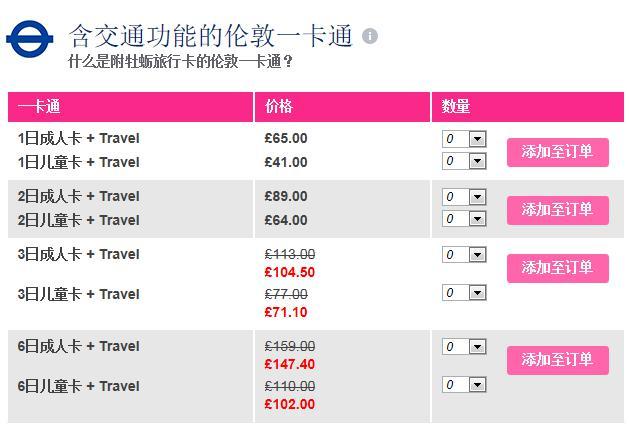The image size is (629, 430).
Task: Click the red £104.50 discounted price
Action: point(290,272)
